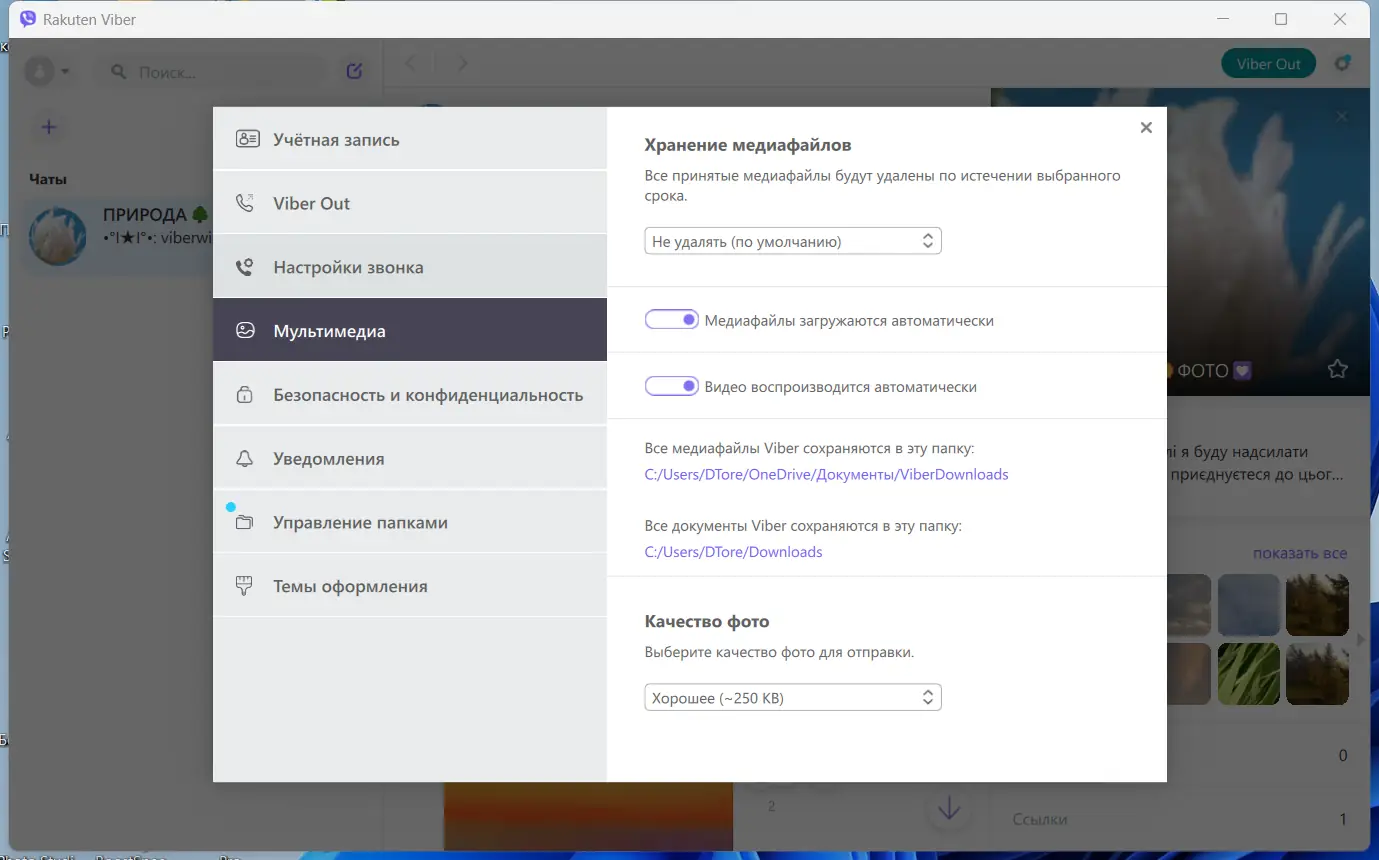Switch to the Учётная запись settings section
This screenshot has height=860, width=1379.
337,139
